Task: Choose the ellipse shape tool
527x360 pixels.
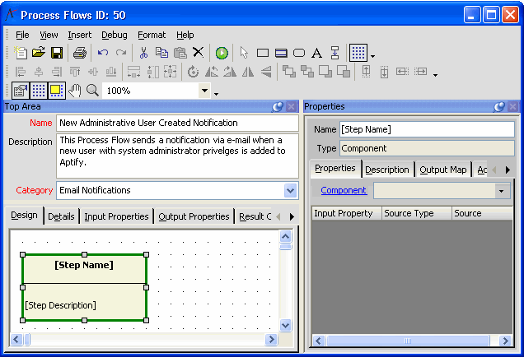Action: click(299, 53)
